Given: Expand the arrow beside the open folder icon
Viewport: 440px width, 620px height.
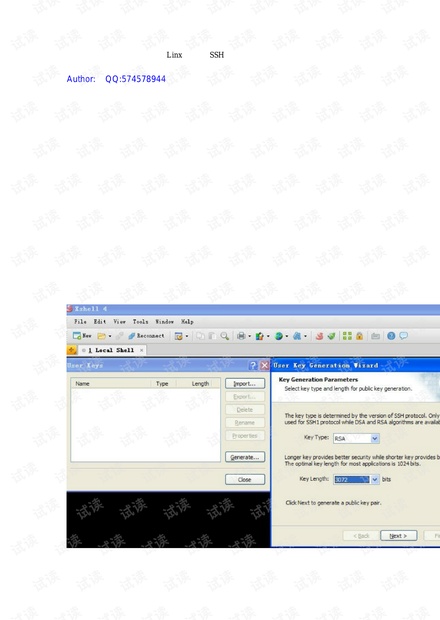Looking at the screenshot, I should pyautogui.click(x=110, y=336).
